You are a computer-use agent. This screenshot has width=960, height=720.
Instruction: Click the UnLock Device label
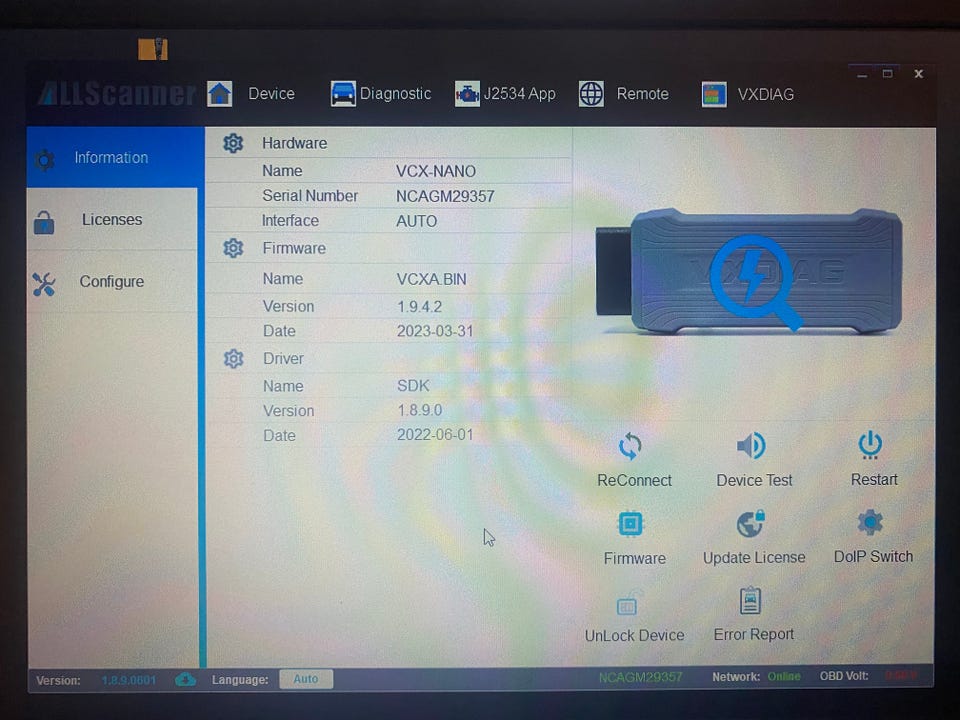point(634,636)
